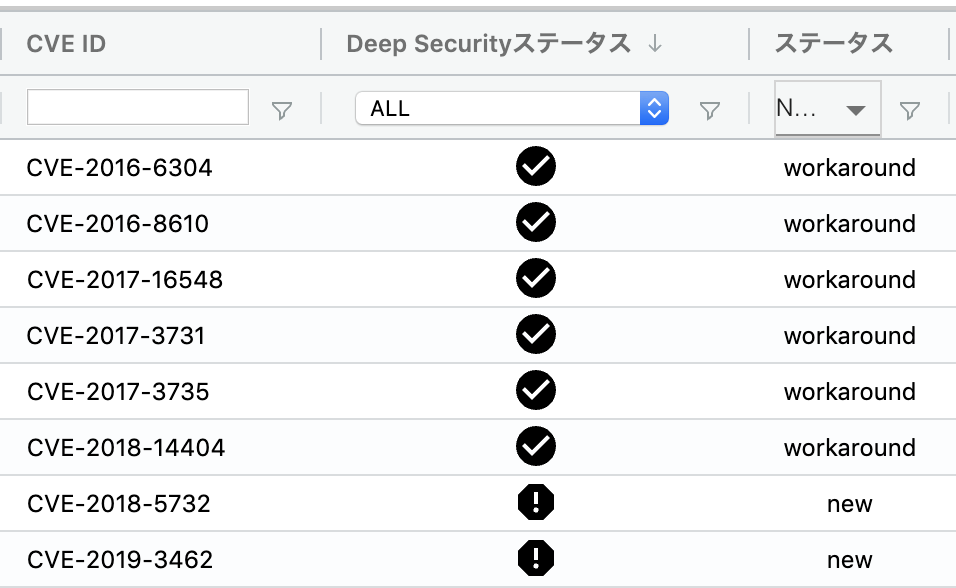Select the CVE-2016-8610 row

pos(478,223)
